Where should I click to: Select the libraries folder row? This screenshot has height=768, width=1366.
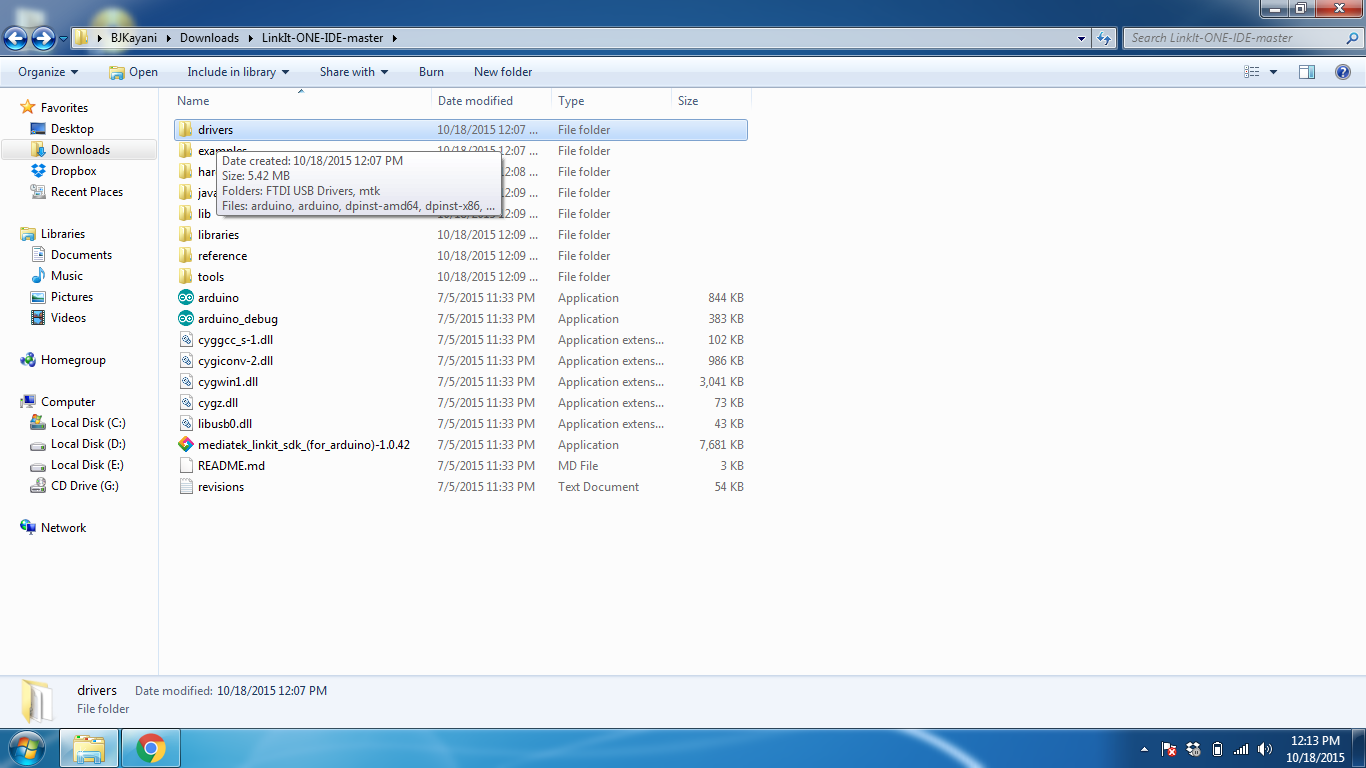click(x=460, y=235)
